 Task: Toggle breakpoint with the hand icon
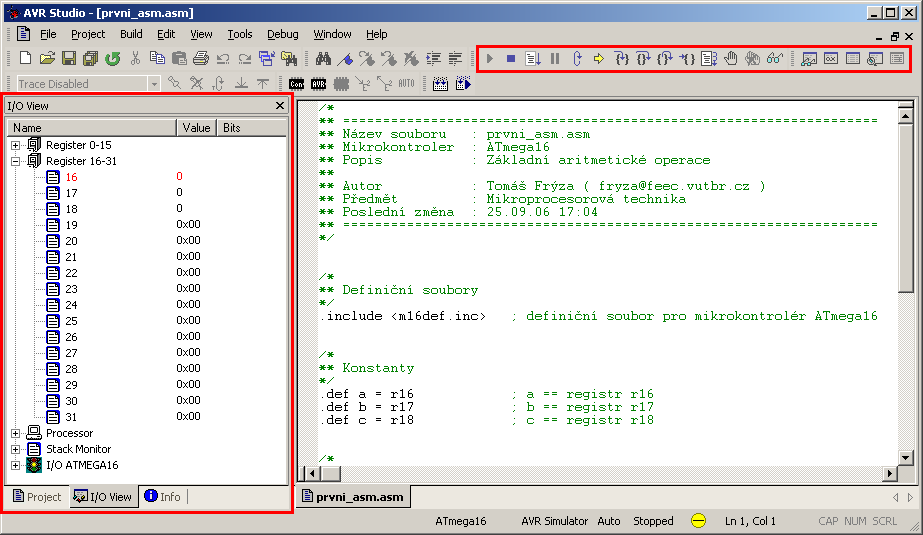[x=731, y=58]
